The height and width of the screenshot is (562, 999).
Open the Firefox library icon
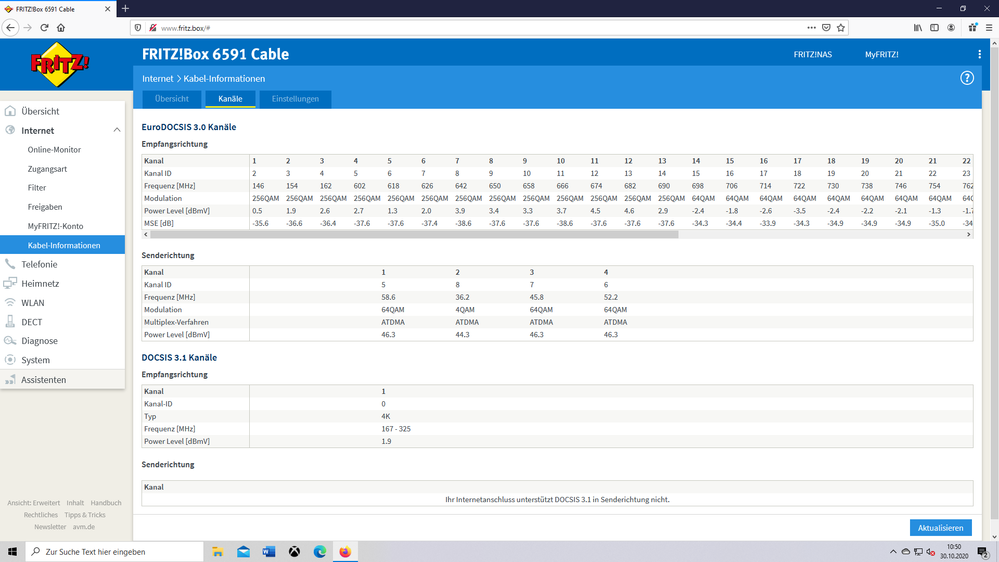click(x=917, y=27)
